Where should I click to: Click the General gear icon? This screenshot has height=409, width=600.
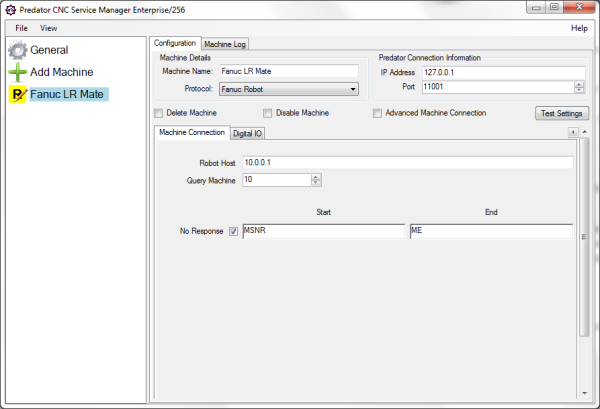[17, 50]
